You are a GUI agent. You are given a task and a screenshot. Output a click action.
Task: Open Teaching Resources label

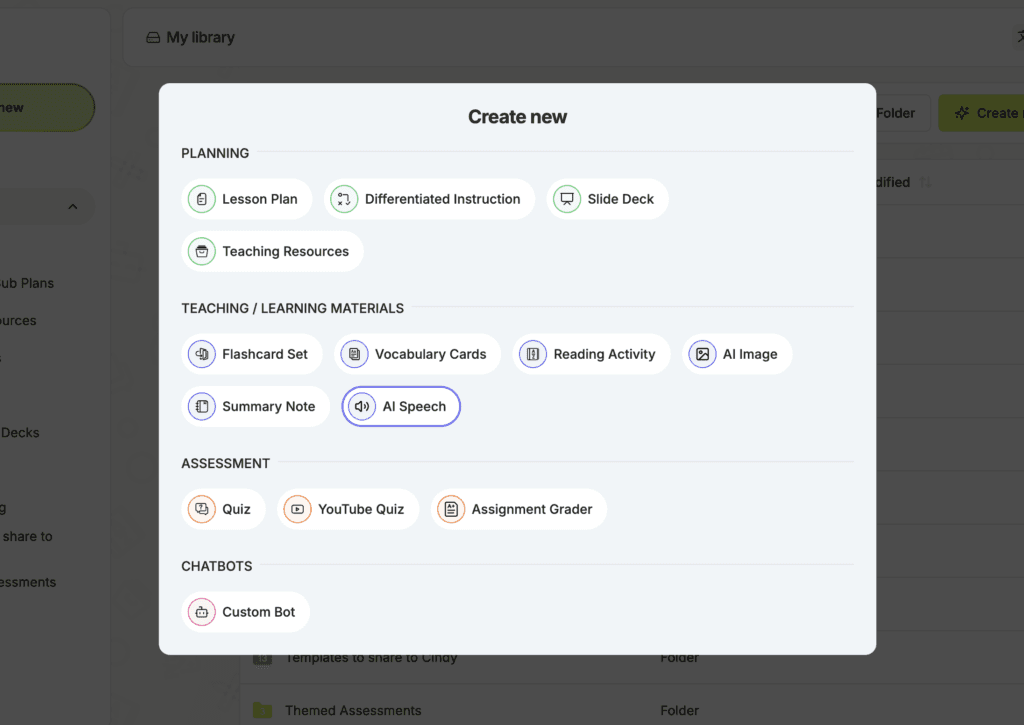click(x=285, y=251)
